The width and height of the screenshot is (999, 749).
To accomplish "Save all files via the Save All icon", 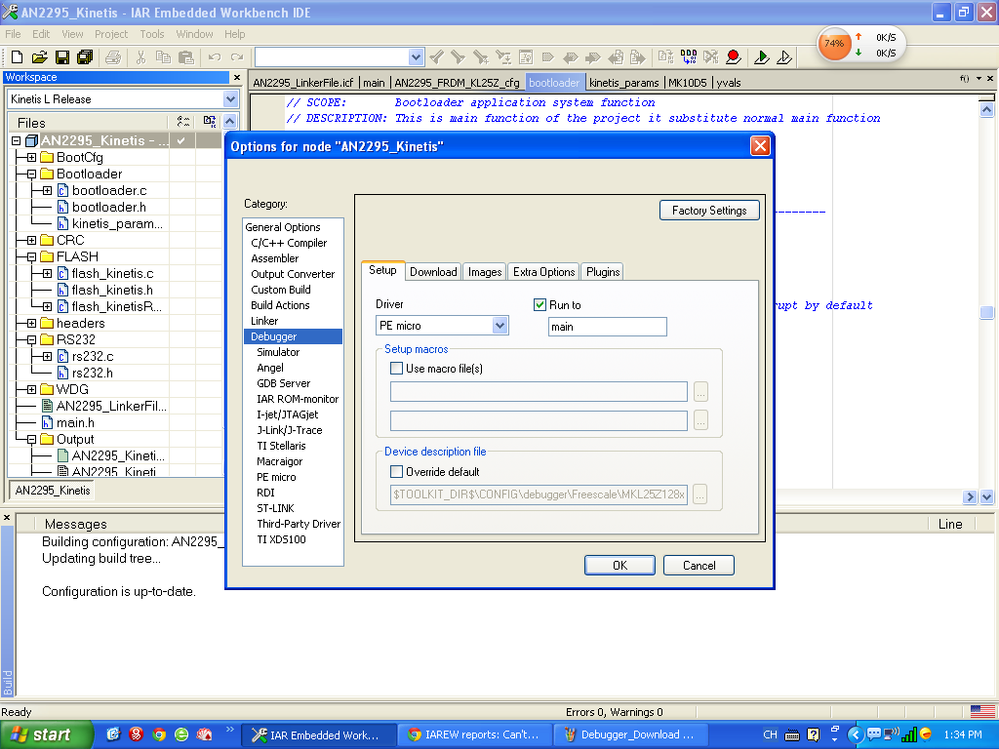I will 84,57.
